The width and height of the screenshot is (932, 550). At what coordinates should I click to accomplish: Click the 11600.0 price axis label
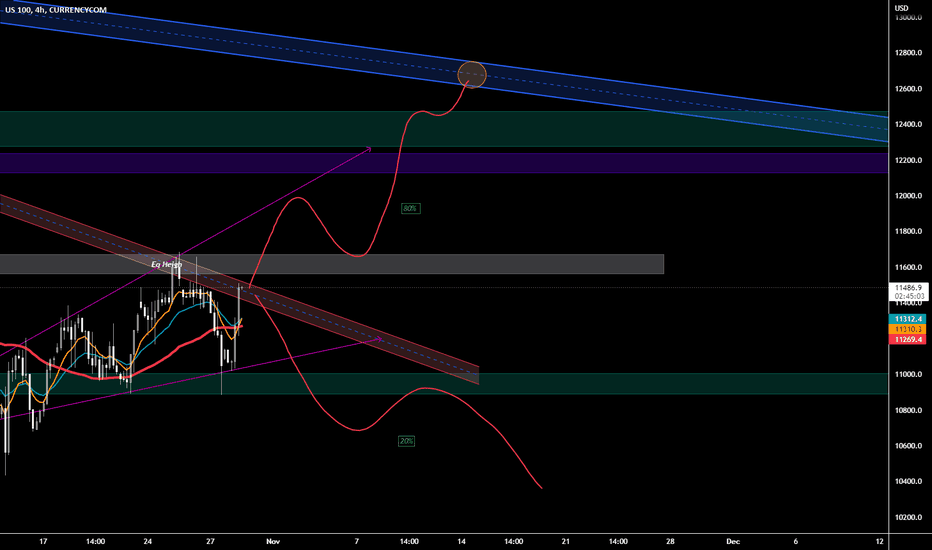coord(908,267)
